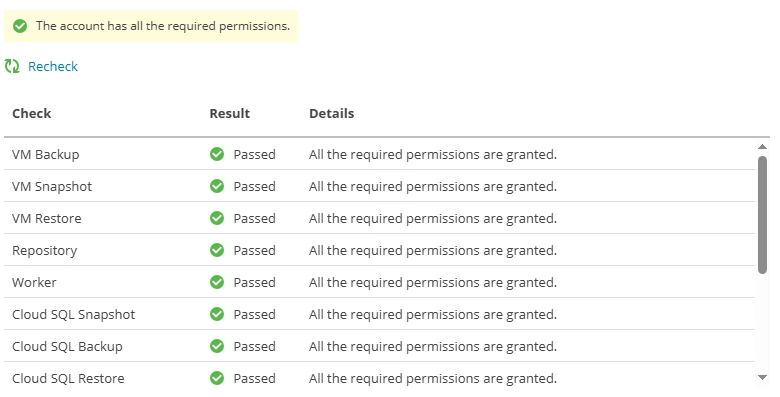Click the Check column header
780x397 pixels.
[31, 113]
